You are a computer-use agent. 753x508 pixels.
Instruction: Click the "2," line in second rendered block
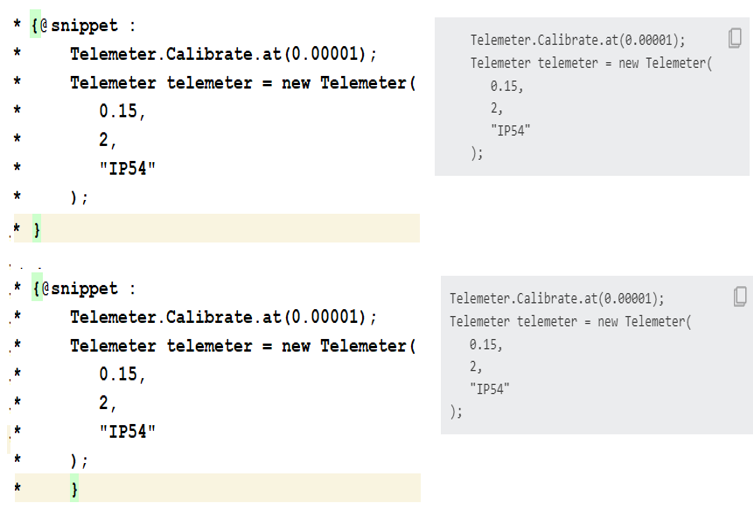(475, 366)
